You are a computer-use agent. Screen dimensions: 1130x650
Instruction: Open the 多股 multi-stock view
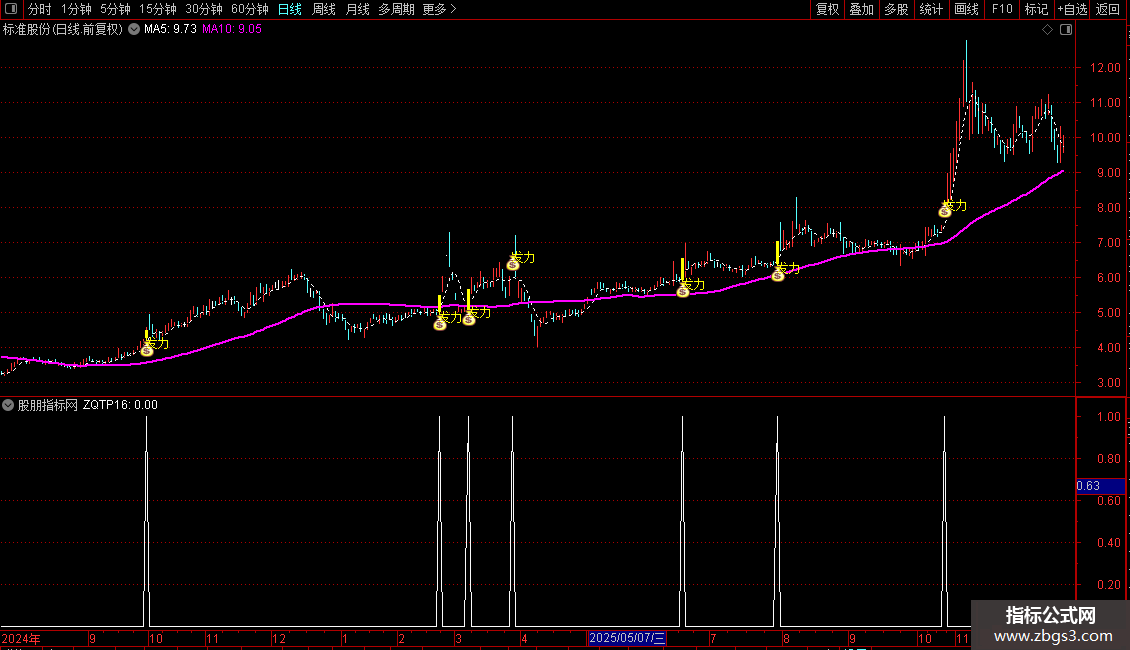pos(896,9)
